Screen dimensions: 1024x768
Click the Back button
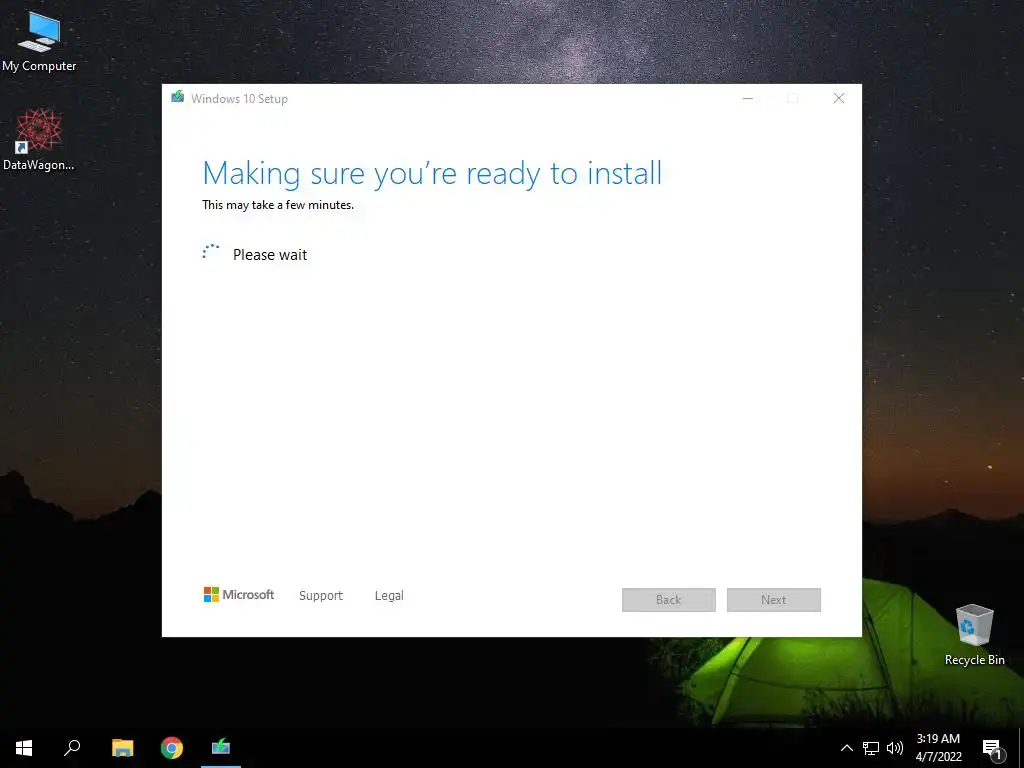(669, 600)
